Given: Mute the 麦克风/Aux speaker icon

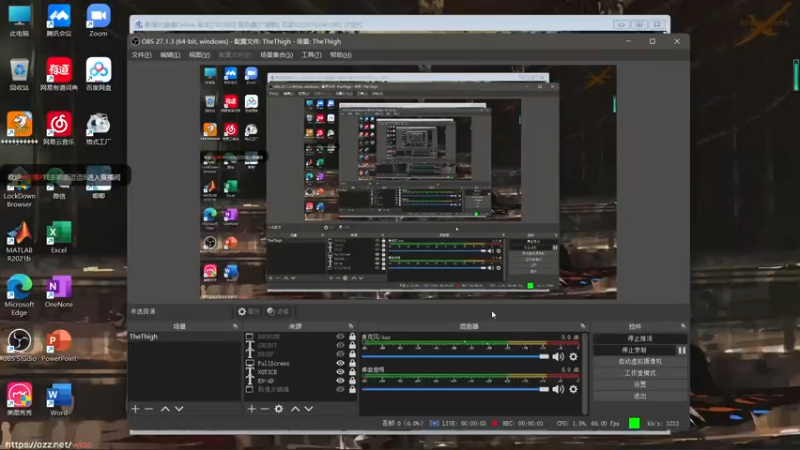Looking at the screenshot, I should [x=558, y=357].
